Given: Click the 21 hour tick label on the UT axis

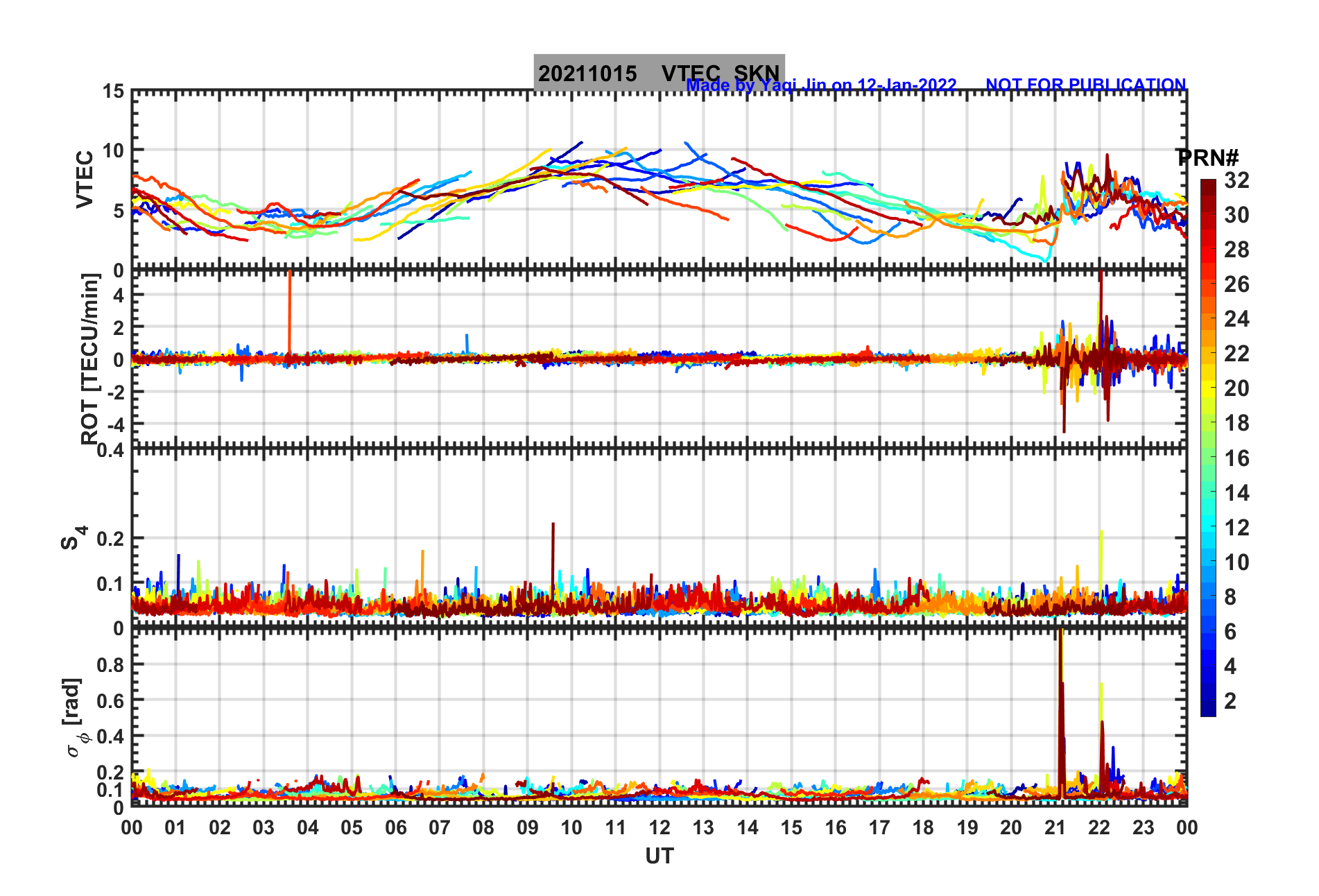Looking at the screenshot, I should pos(1055,827).
